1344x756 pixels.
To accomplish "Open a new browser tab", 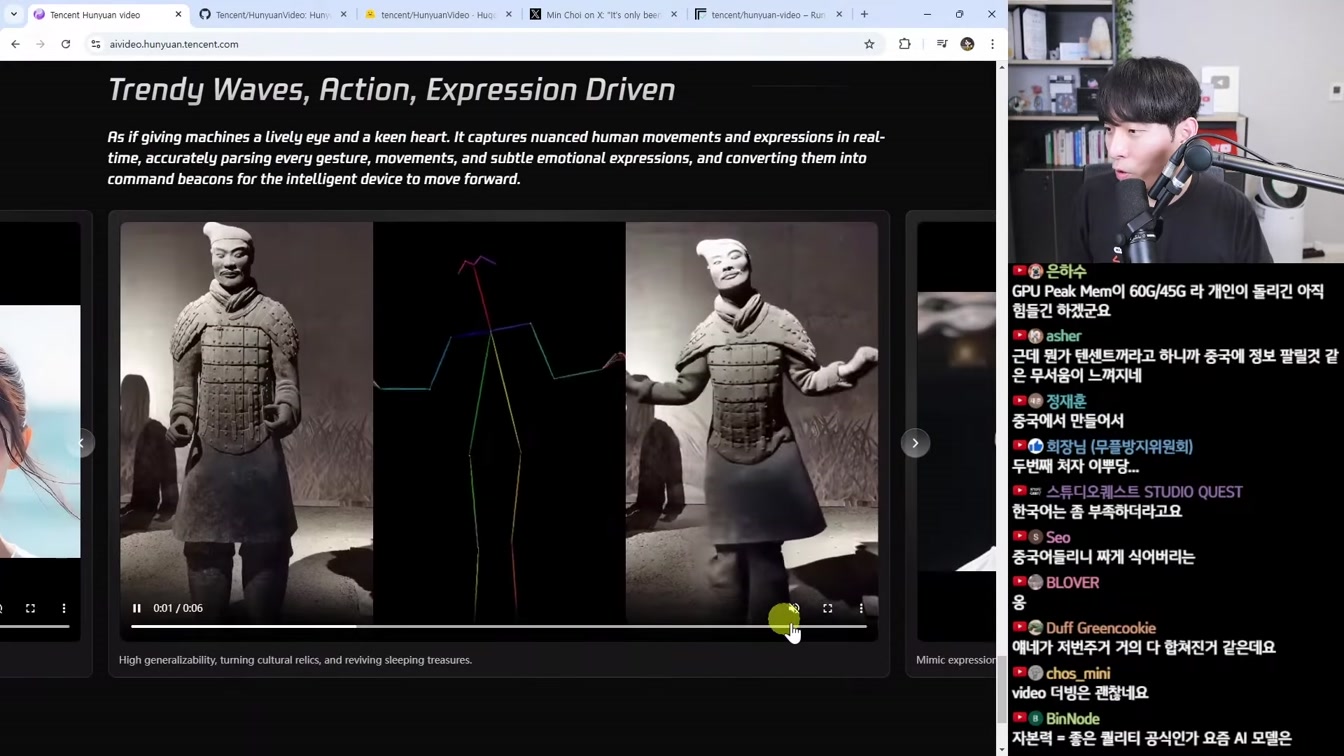I will point(864,15).
